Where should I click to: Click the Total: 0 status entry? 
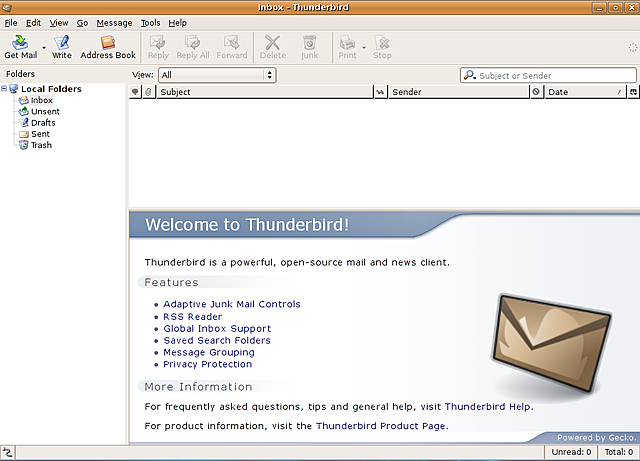[x=619, y=452]
